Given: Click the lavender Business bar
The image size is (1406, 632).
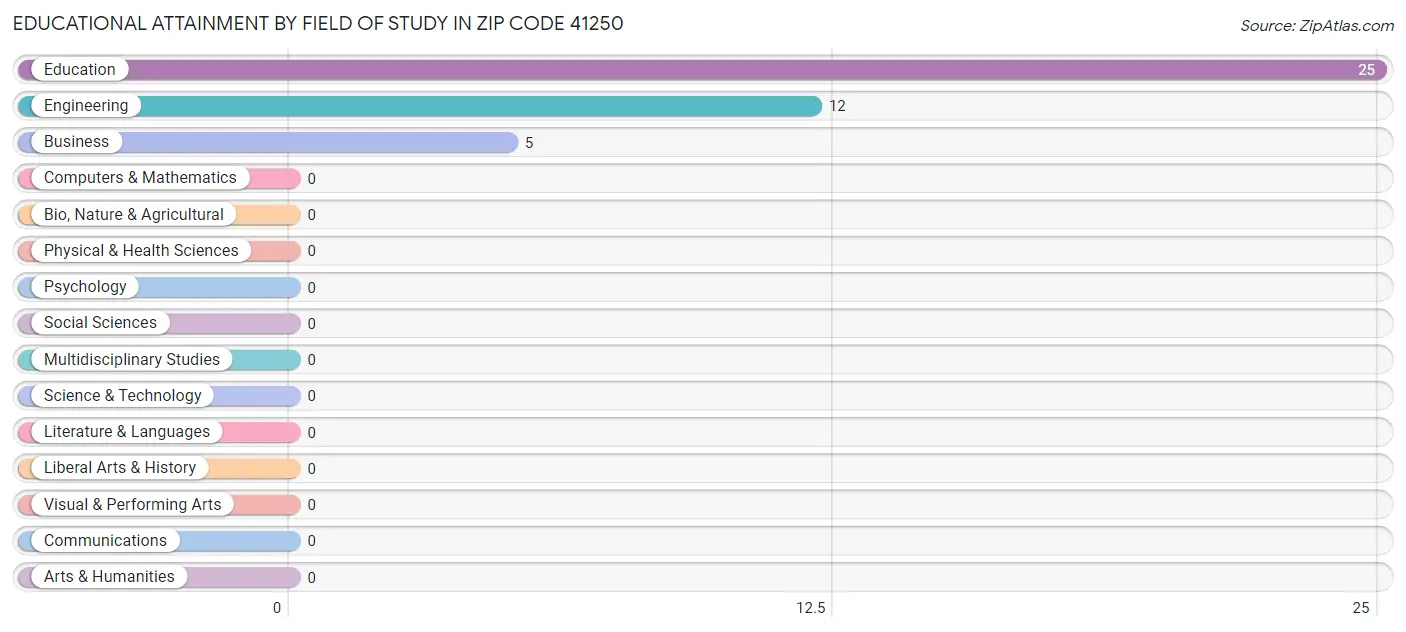Looking at the screenshot, I should coord(268,142).
